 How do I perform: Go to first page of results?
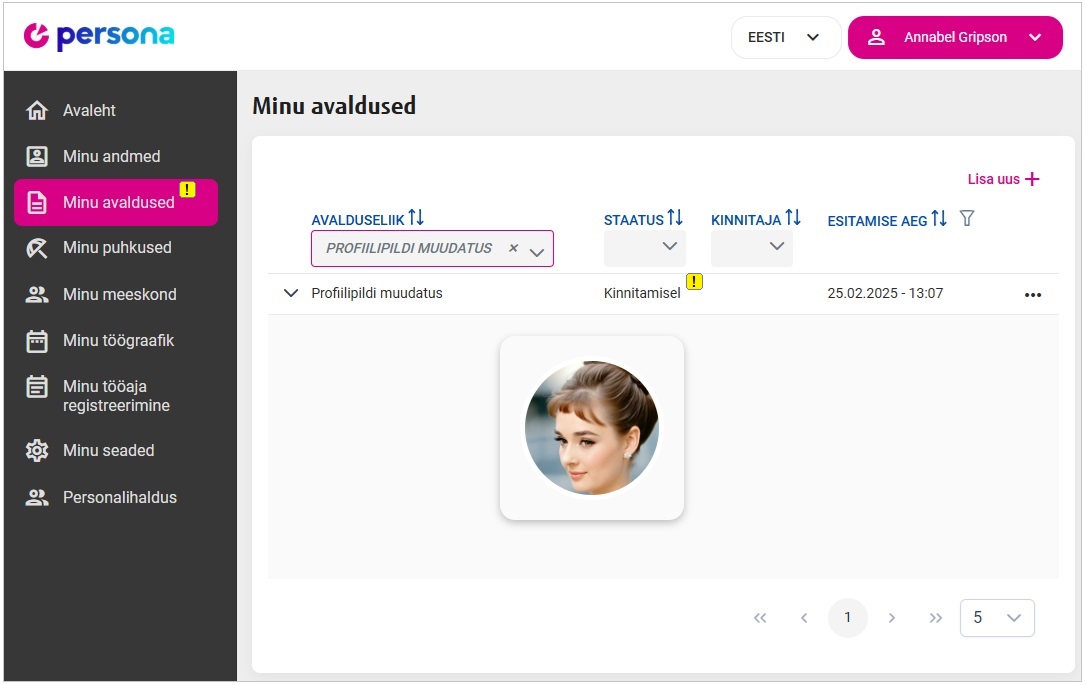point(760,618)
